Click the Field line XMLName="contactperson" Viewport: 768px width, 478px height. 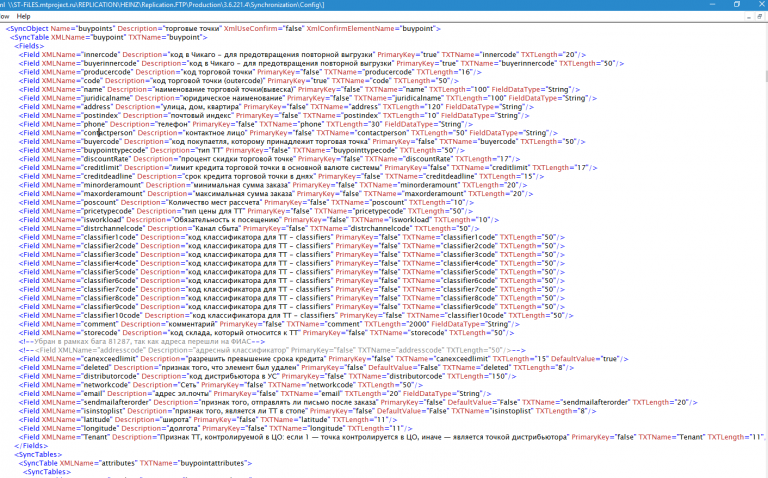[288, 133]
